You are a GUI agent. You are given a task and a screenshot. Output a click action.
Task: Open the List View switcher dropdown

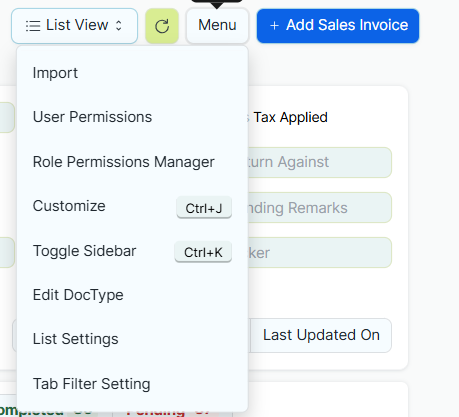click(x=74, y=26)
